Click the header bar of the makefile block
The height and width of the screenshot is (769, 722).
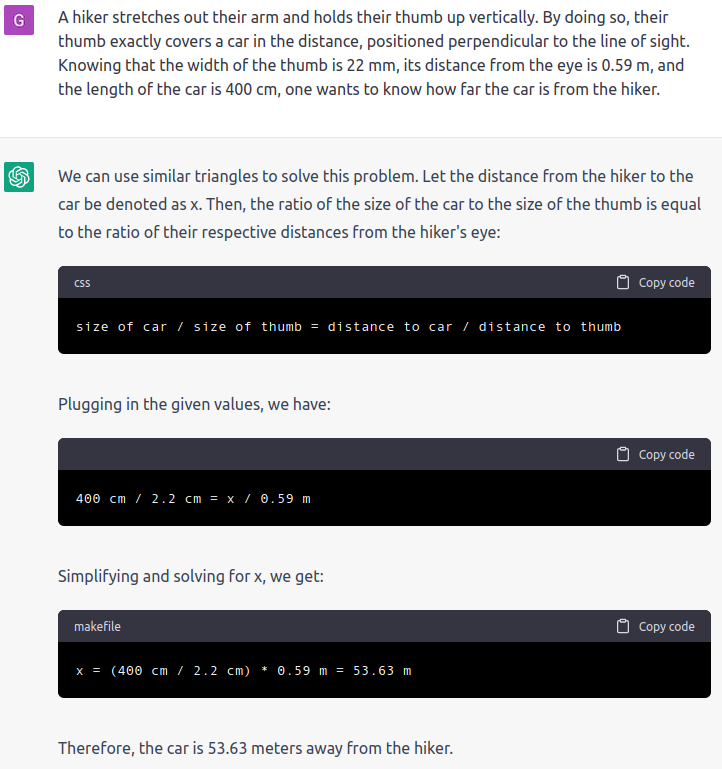(x=384, y=626)
